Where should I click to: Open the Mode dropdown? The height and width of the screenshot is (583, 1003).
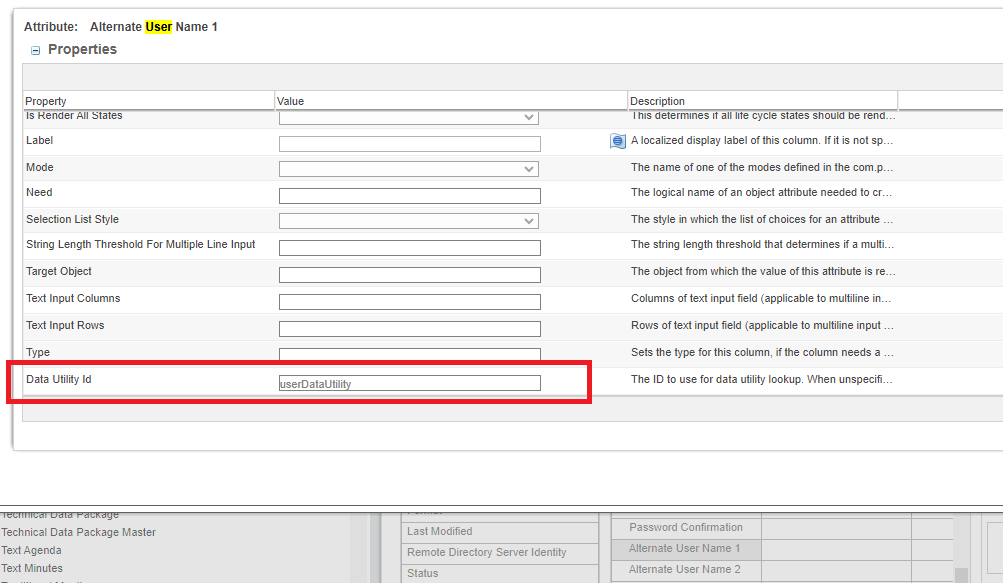point(530,167)
